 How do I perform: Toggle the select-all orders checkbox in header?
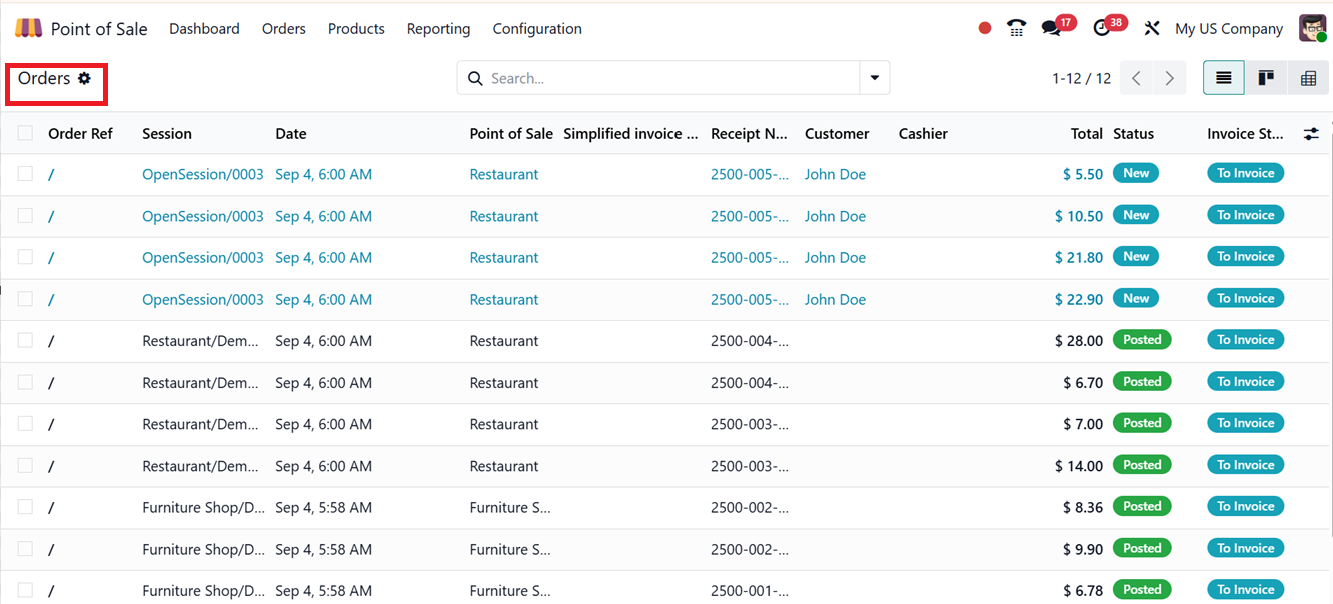click(x=25, y=133)
